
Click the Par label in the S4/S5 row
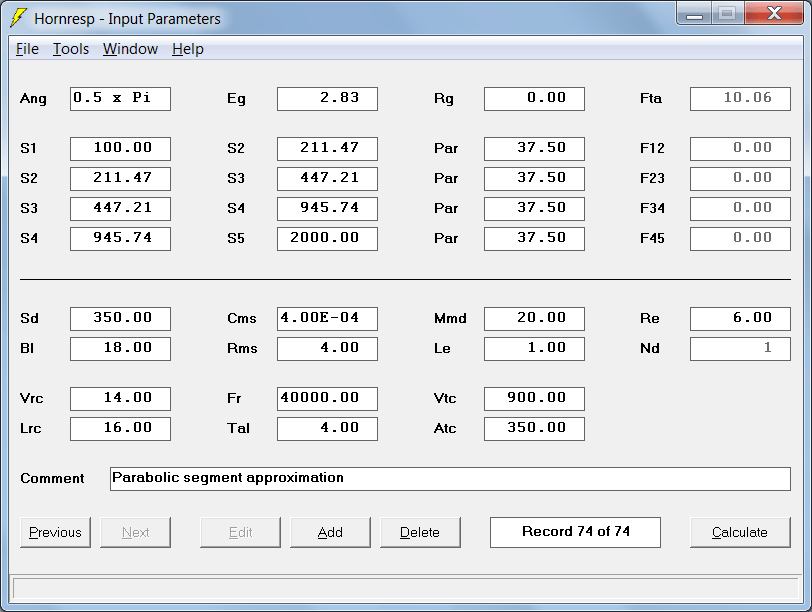coord(446,239)
